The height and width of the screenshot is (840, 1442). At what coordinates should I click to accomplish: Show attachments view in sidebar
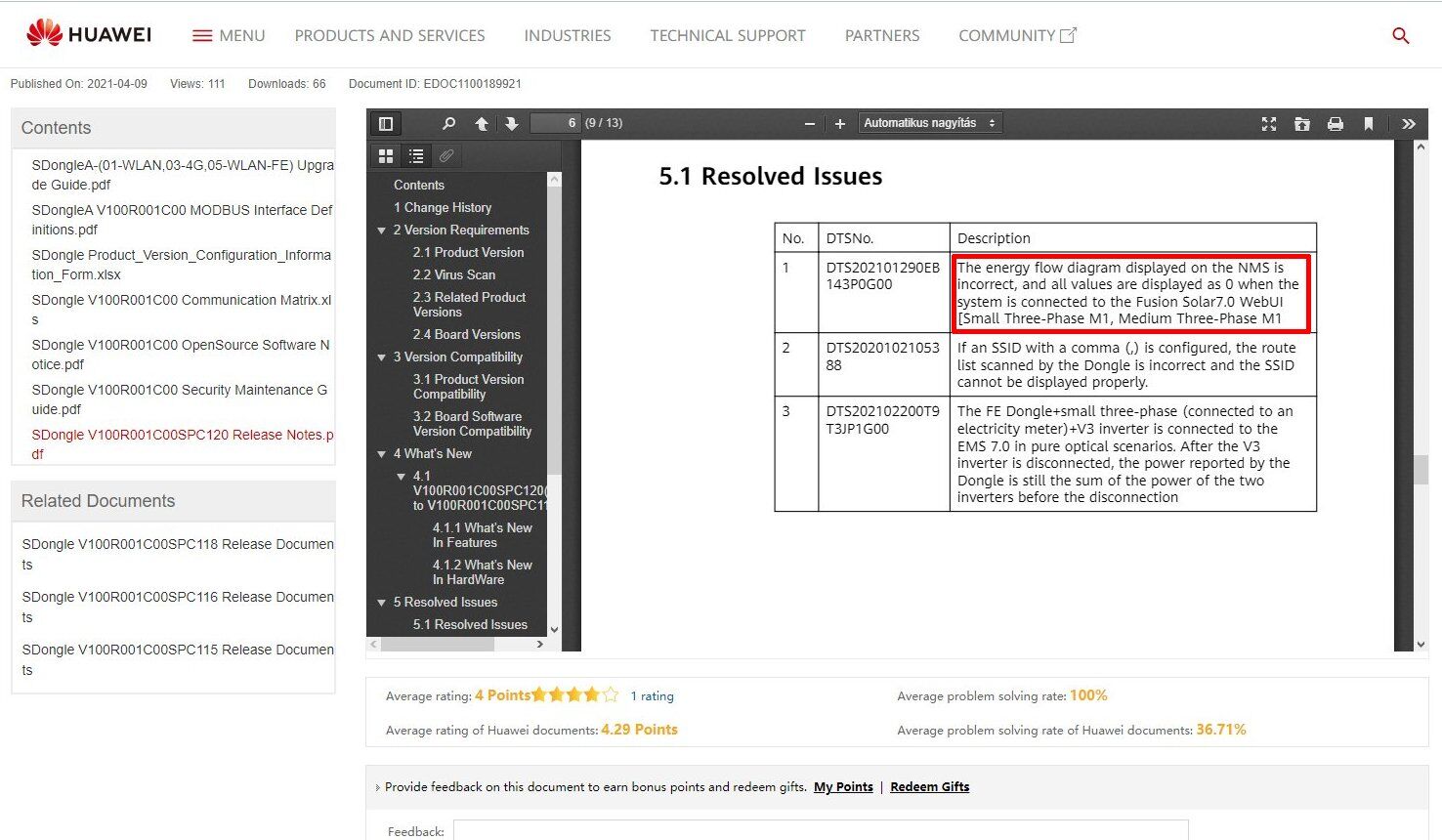(x=446, y=155)
